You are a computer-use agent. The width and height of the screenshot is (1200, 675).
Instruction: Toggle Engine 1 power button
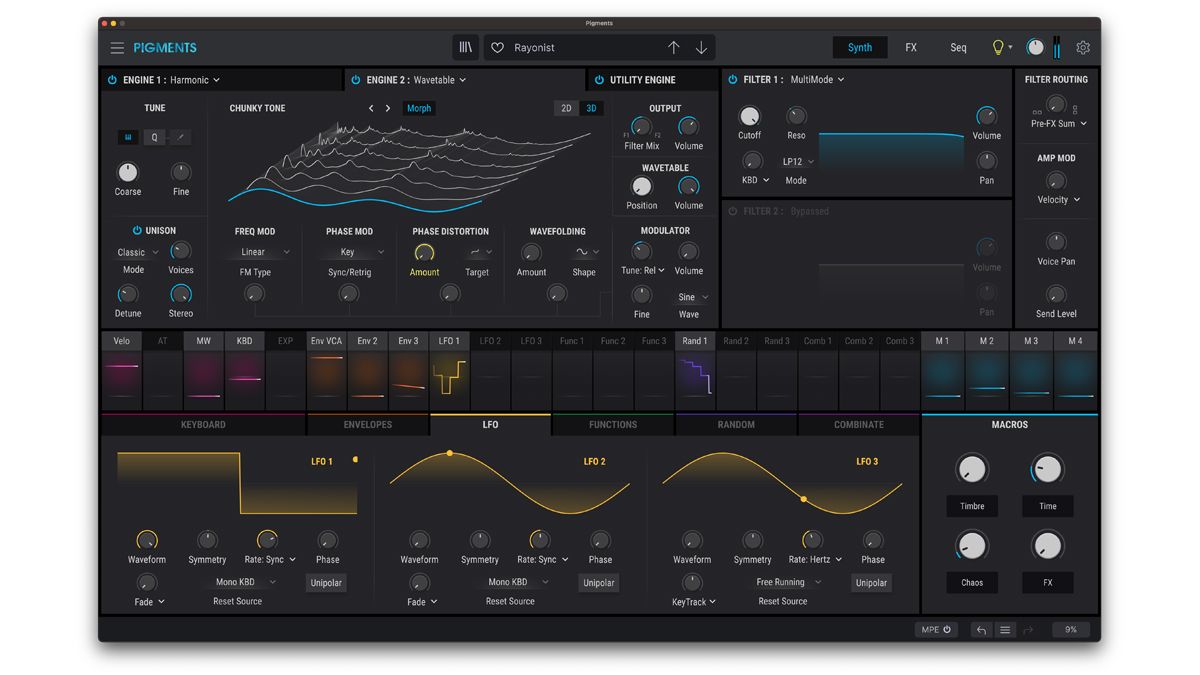[x=112, y=80]
